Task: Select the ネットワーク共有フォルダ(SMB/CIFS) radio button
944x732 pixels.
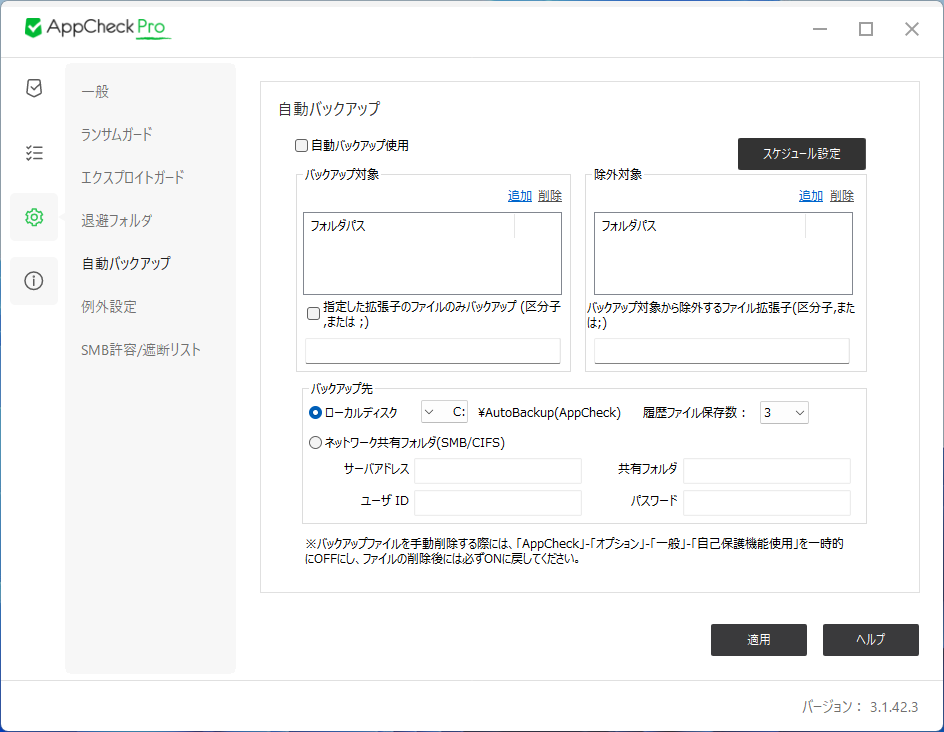Action: point(315,441)
